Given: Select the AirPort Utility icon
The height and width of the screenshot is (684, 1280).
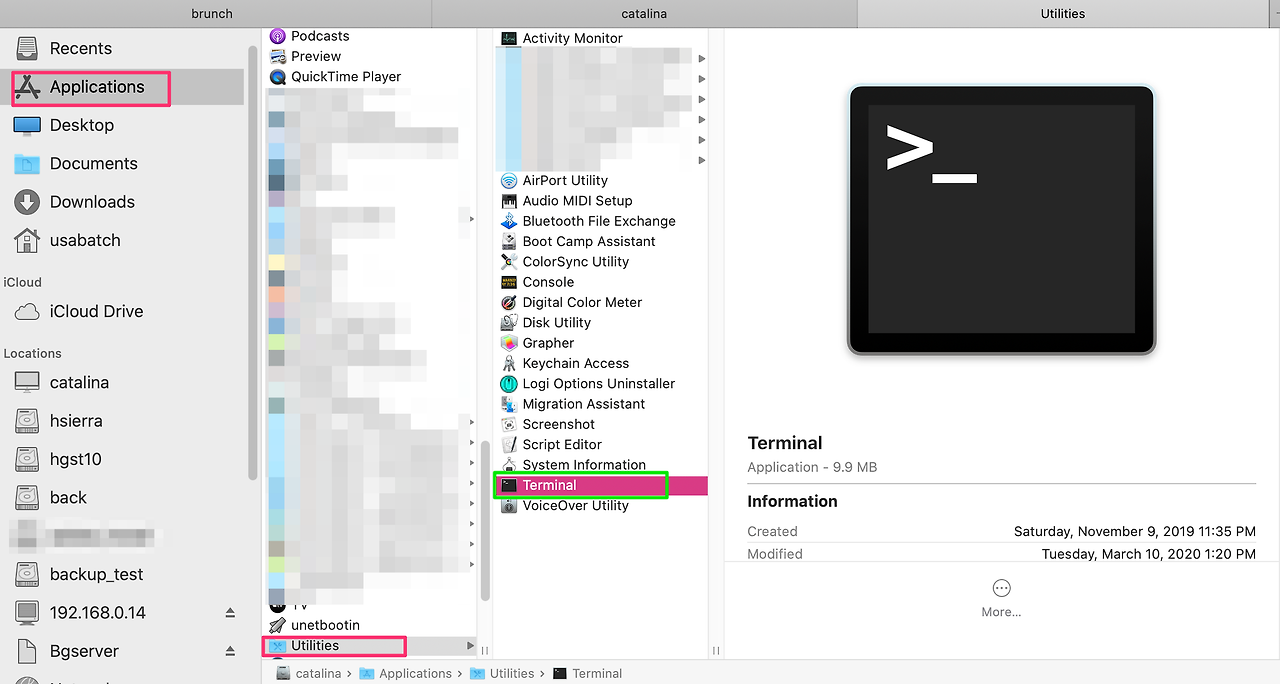Looking at the screenshot, I should (x=508, y=180).
